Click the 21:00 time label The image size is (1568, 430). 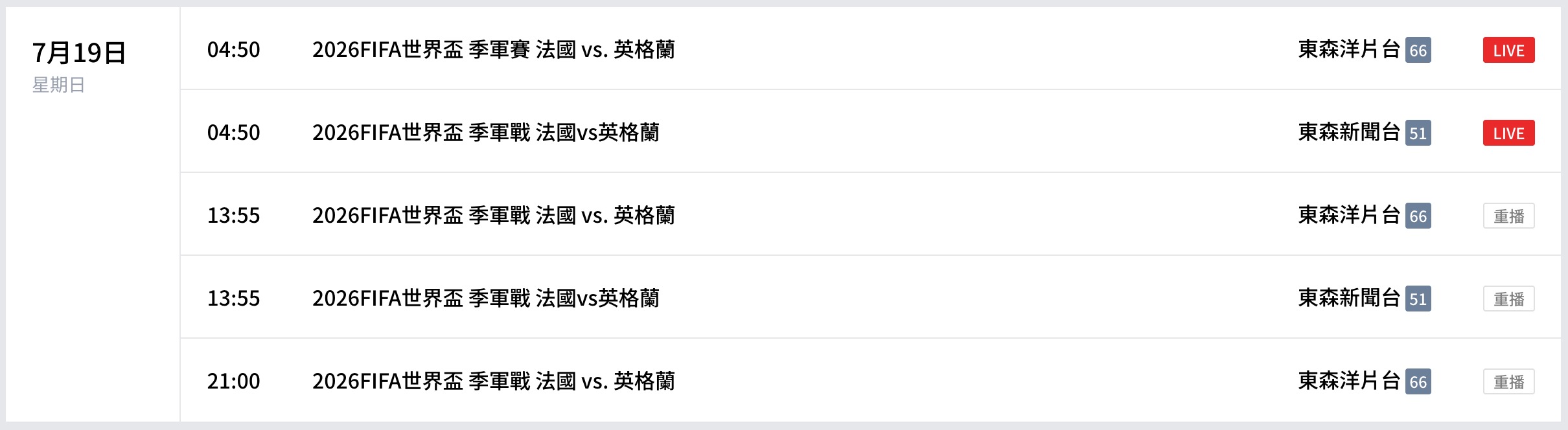(233, 381)
